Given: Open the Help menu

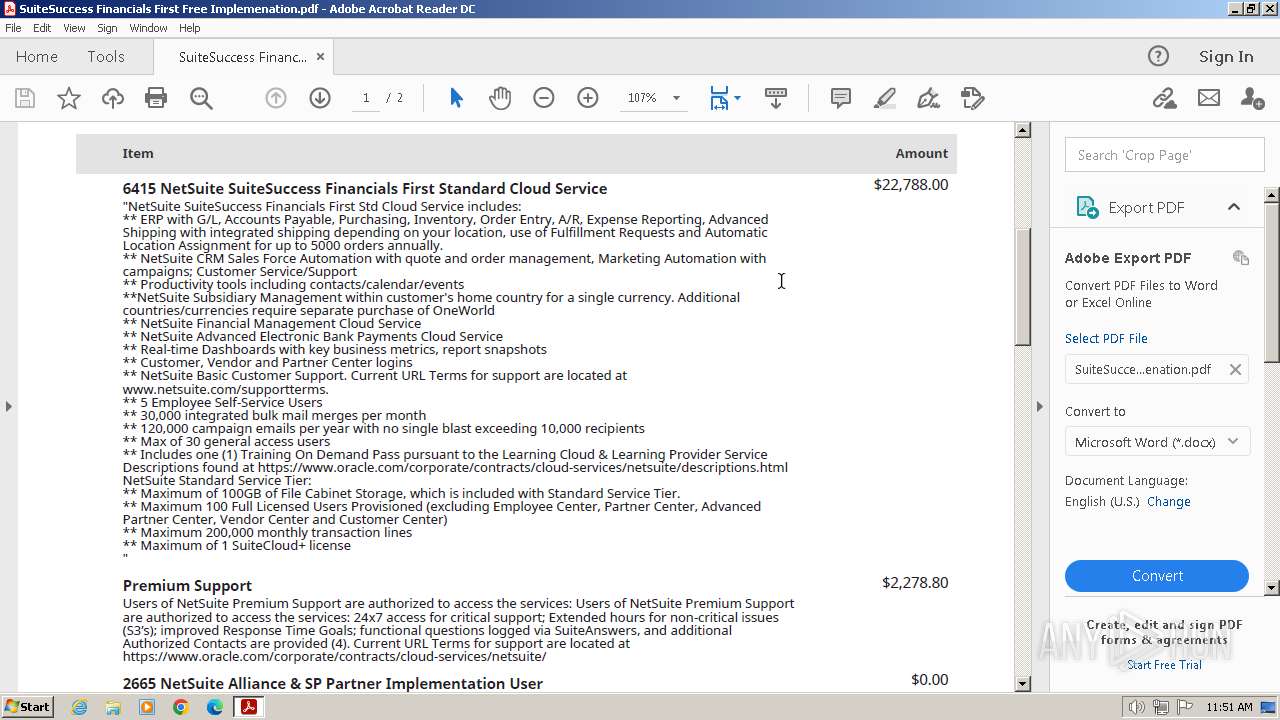Looking at the screenshot, I should click(x=190, y=28).
